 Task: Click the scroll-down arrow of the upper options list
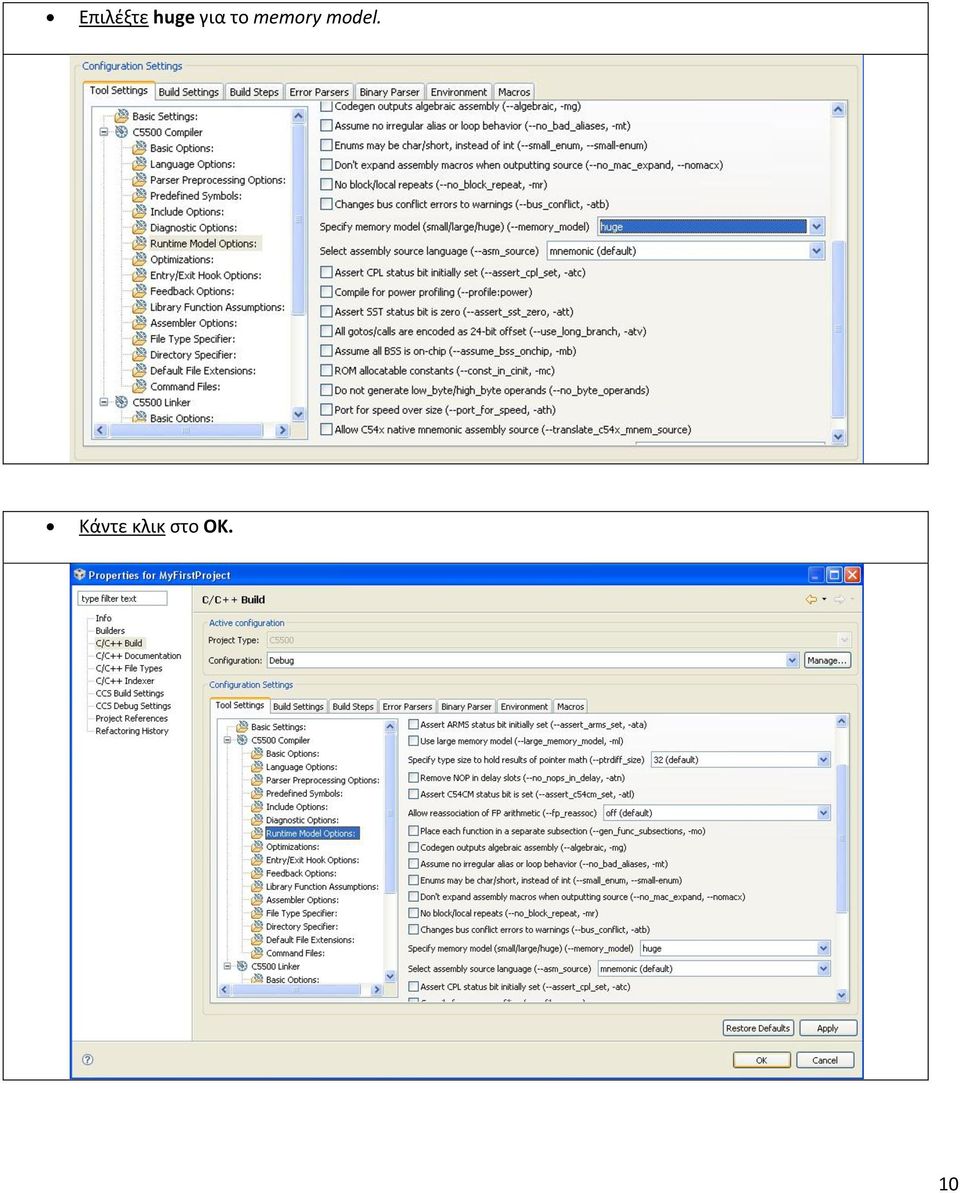(838, 437)
